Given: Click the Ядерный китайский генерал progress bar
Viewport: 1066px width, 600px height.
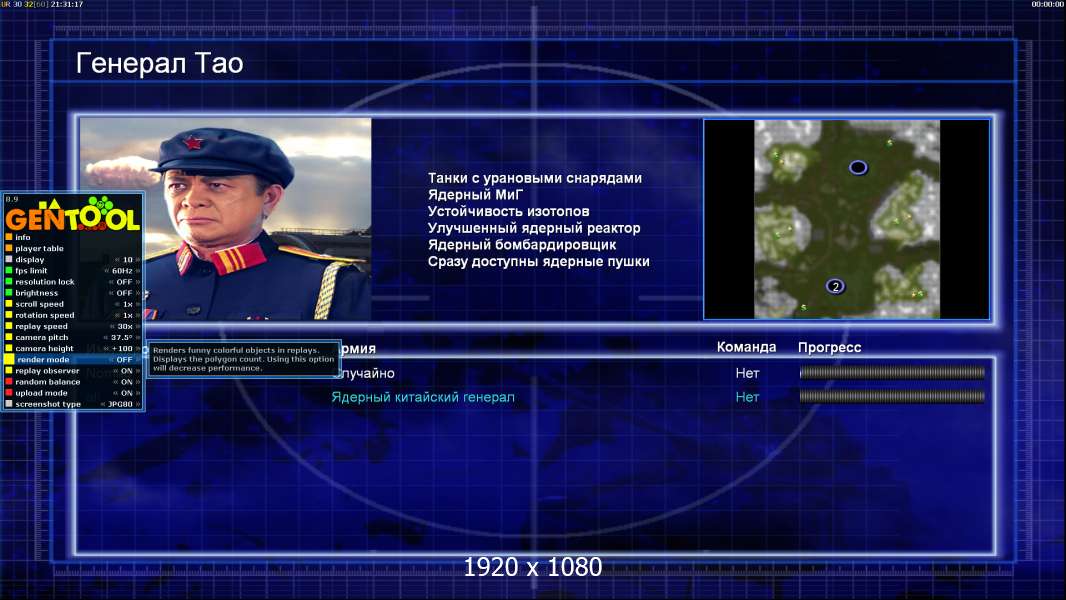Looking at the screenshot, I should pyautogui.click(x=892, y=396).
